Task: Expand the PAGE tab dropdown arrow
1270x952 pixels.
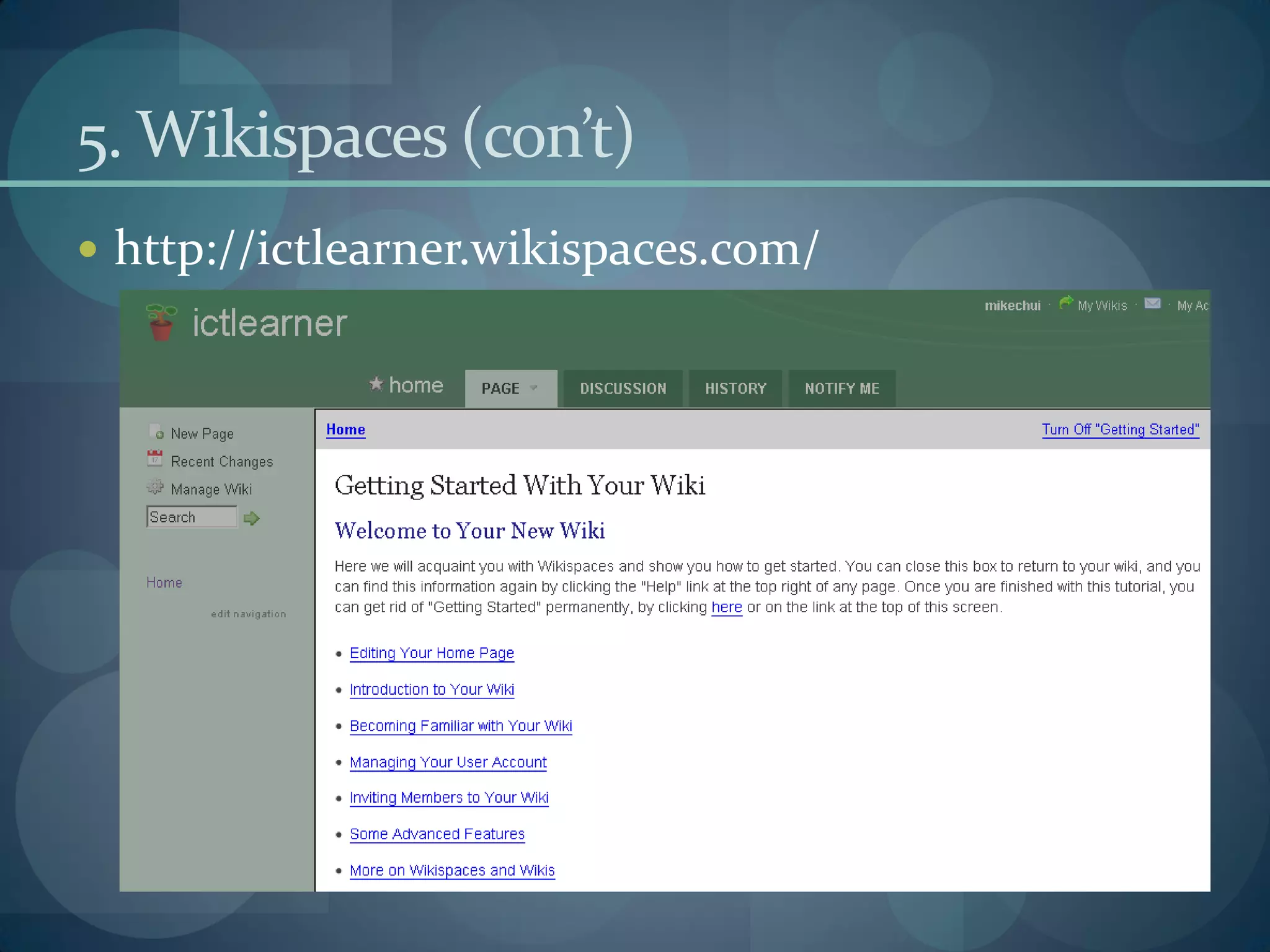Action: tap(533, 388)
